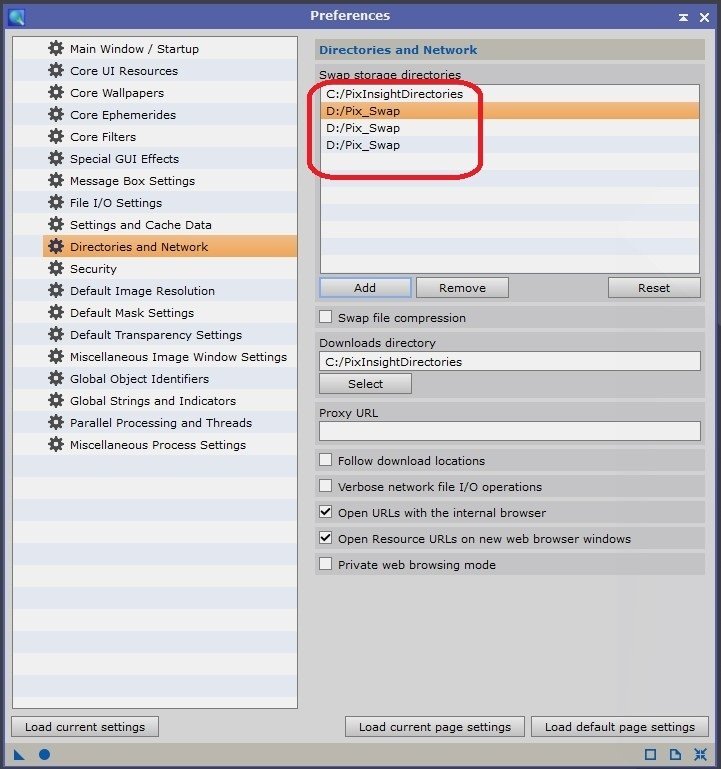
Task: Open Miscellaneous Process Settings page
Action: 170,445
